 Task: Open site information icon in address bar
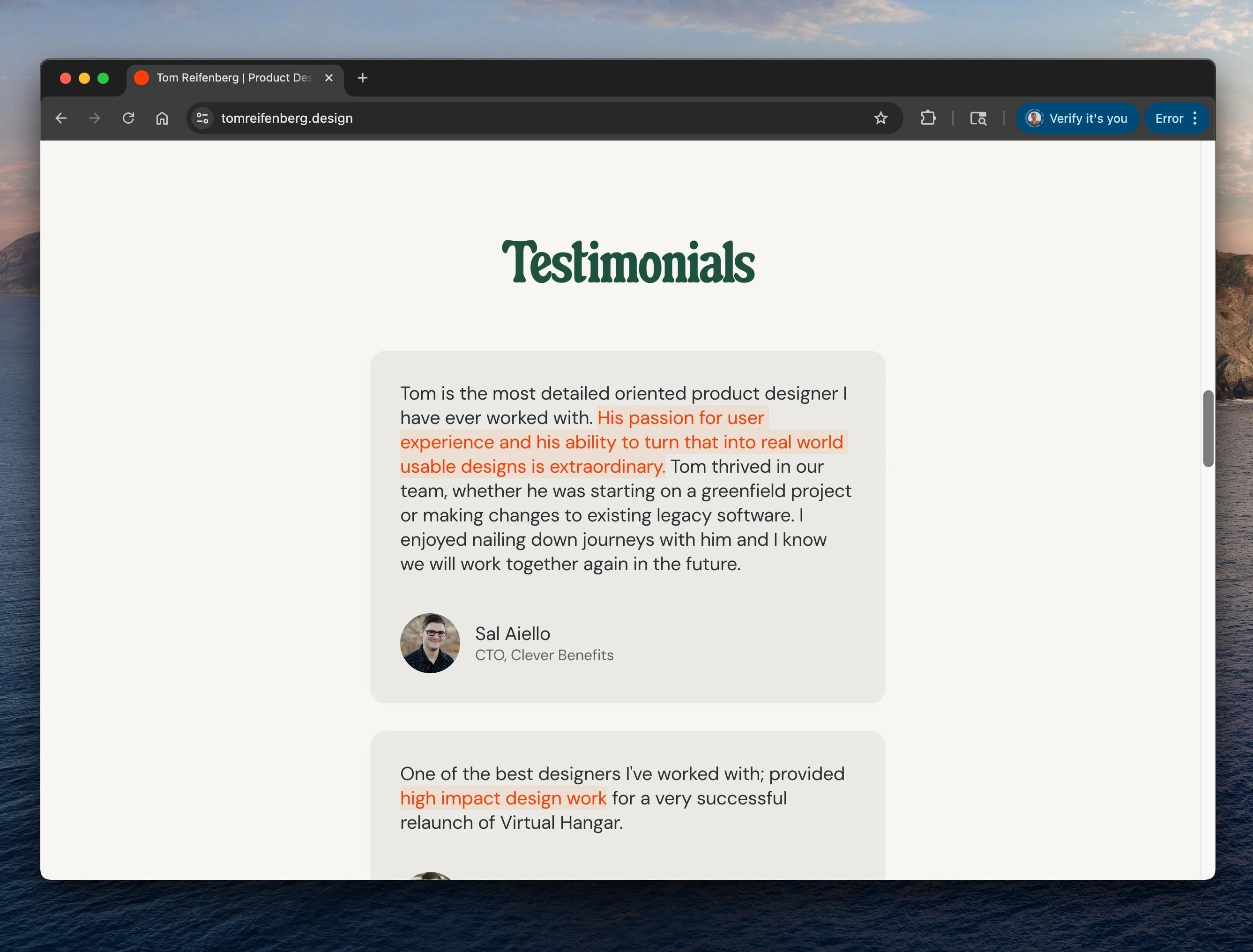click(x=202, y=118)
